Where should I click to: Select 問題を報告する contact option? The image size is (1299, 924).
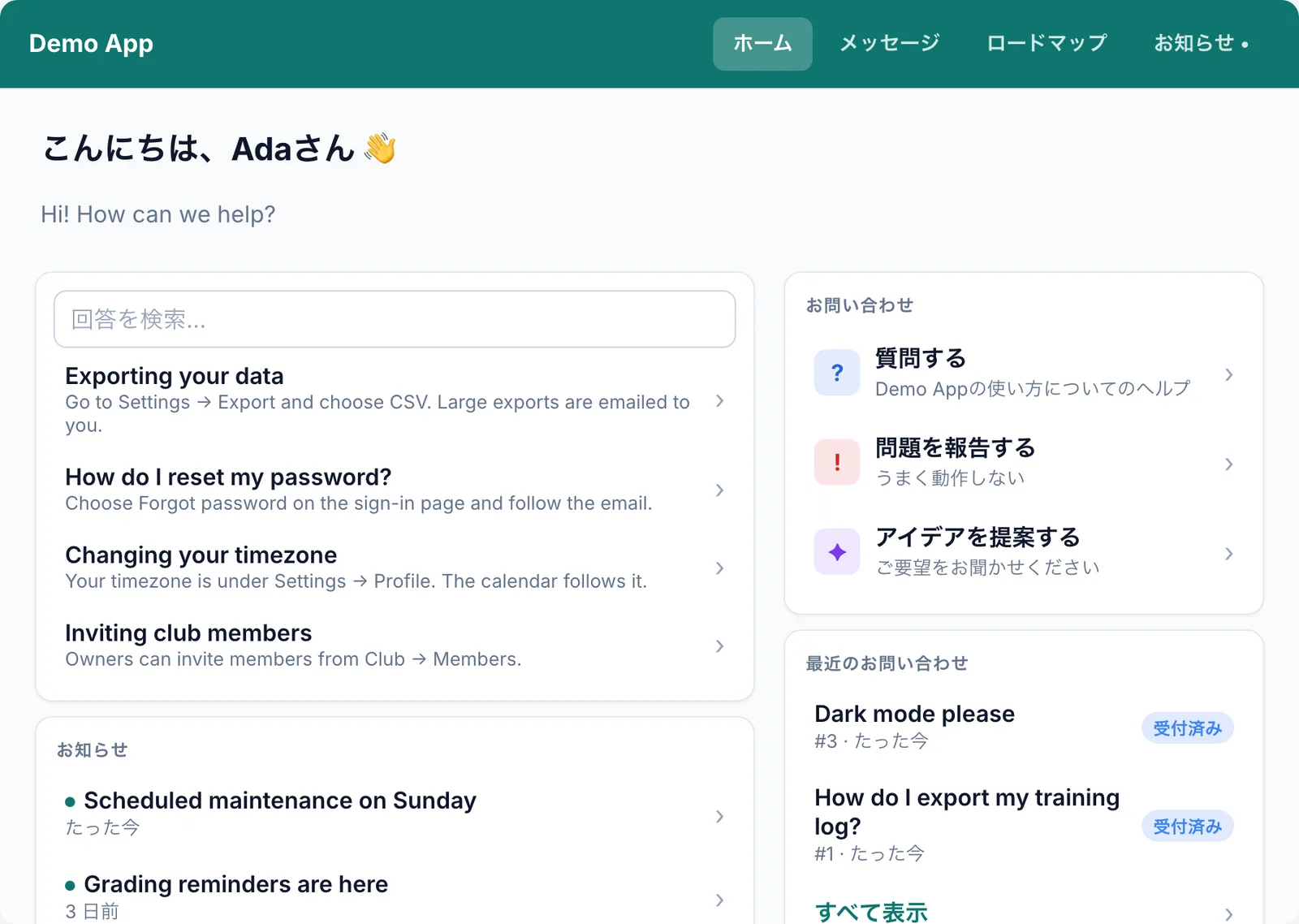(x=1024, y=463)
